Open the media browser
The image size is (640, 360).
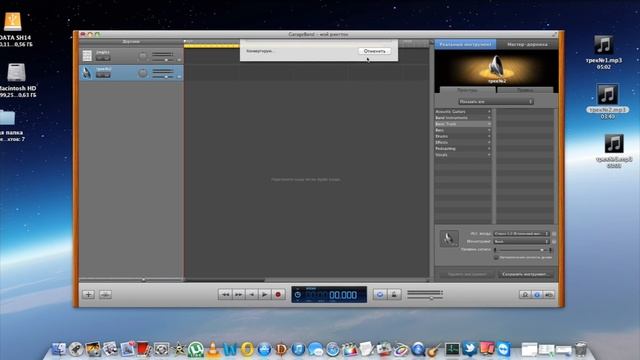pos(549,294)
